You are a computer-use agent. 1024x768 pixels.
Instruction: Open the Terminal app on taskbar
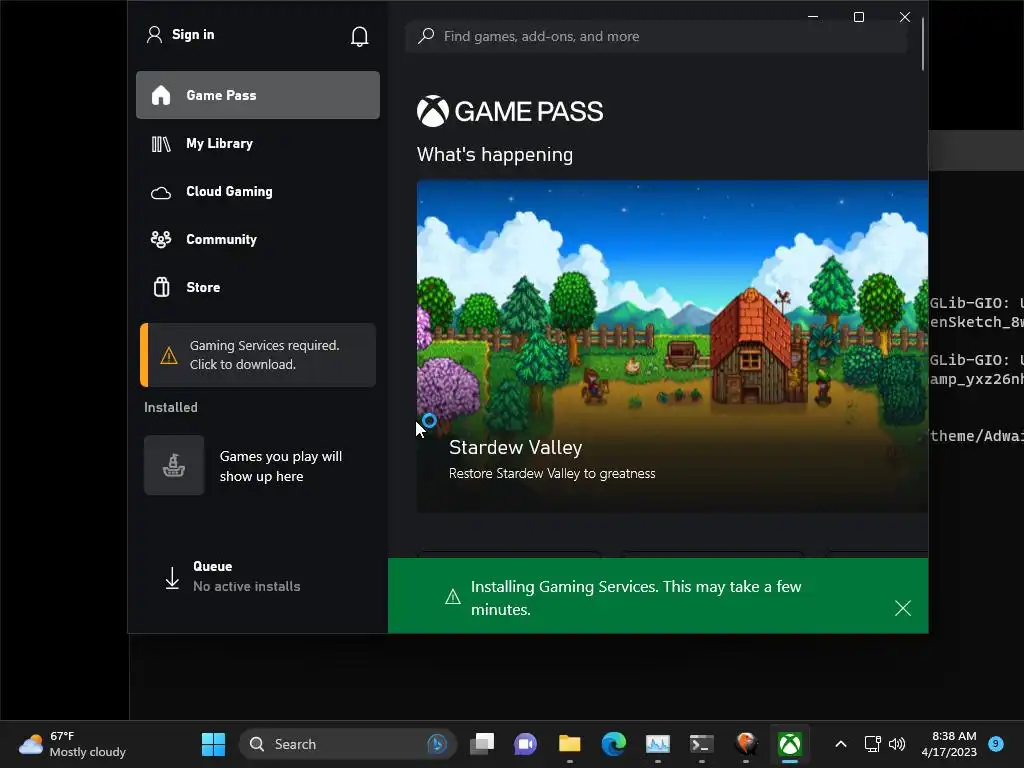coord(701,744)
